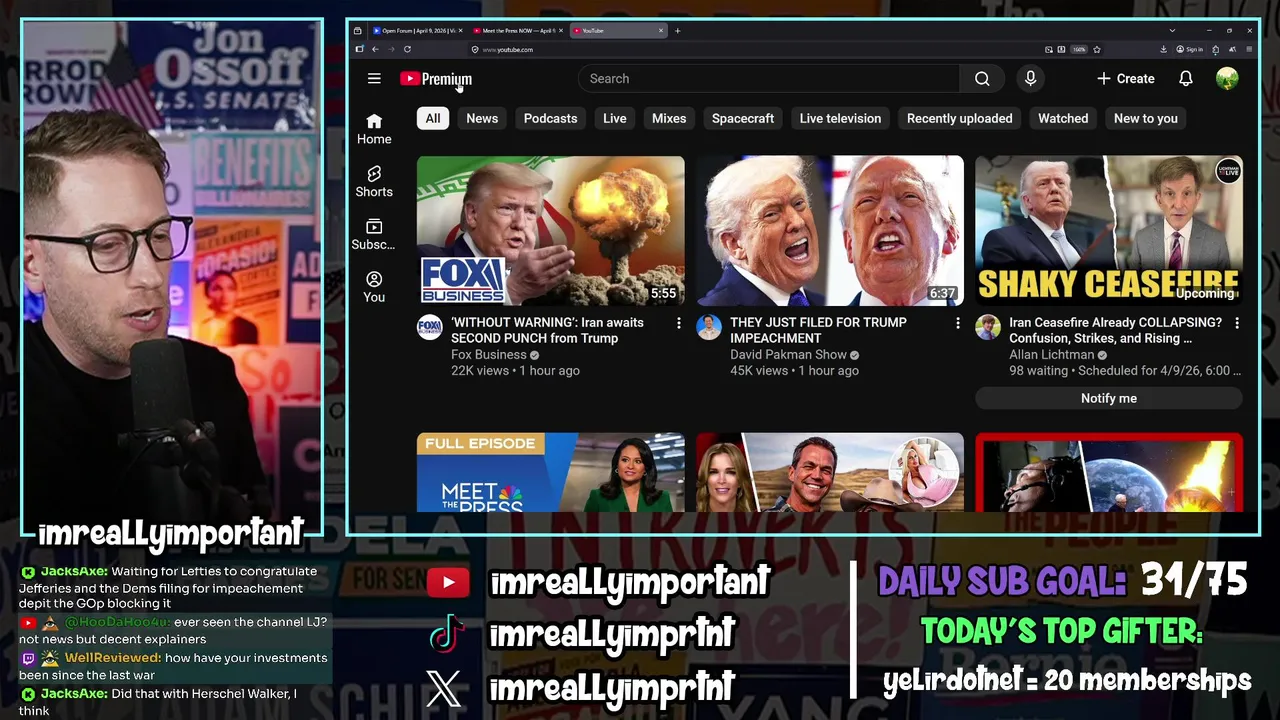
Task: Select the Recently uploaded filter chip
Action: coord(960,118)
